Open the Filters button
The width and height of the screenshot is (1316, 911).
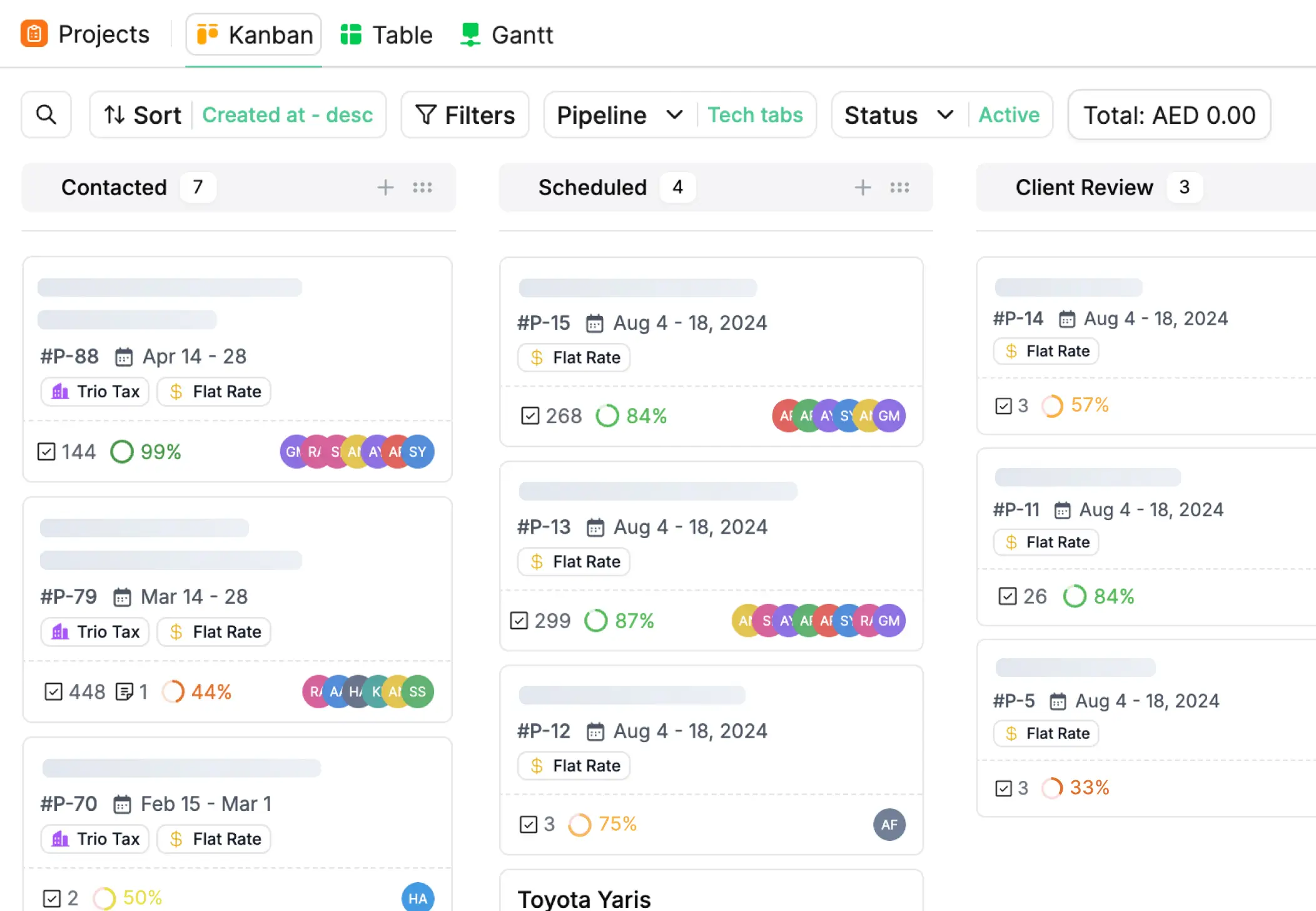465,115
